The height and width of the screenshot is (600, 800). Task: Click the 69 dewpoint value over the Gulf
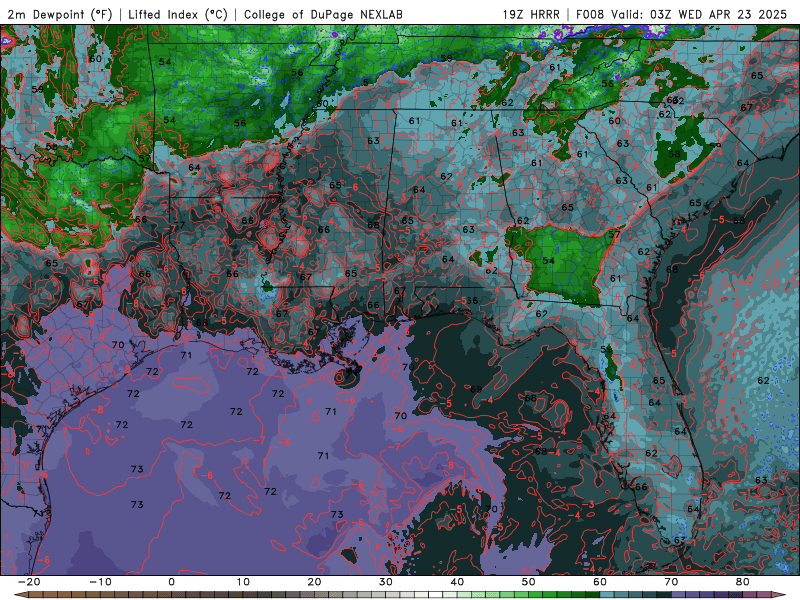[x=476, y=389]
